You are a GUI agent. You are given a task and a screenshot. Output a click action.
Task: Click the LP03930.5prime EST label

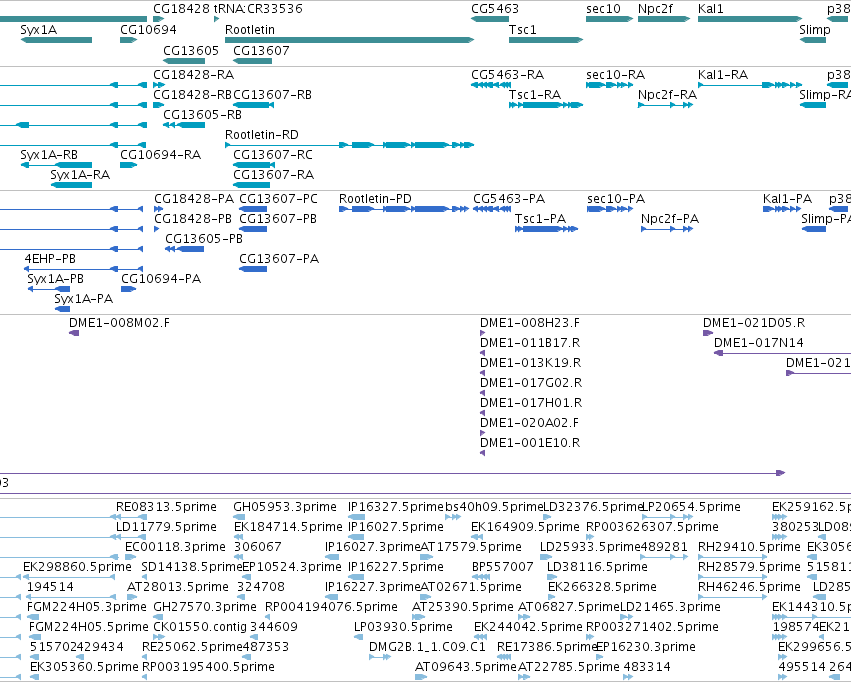click(403, 628)
